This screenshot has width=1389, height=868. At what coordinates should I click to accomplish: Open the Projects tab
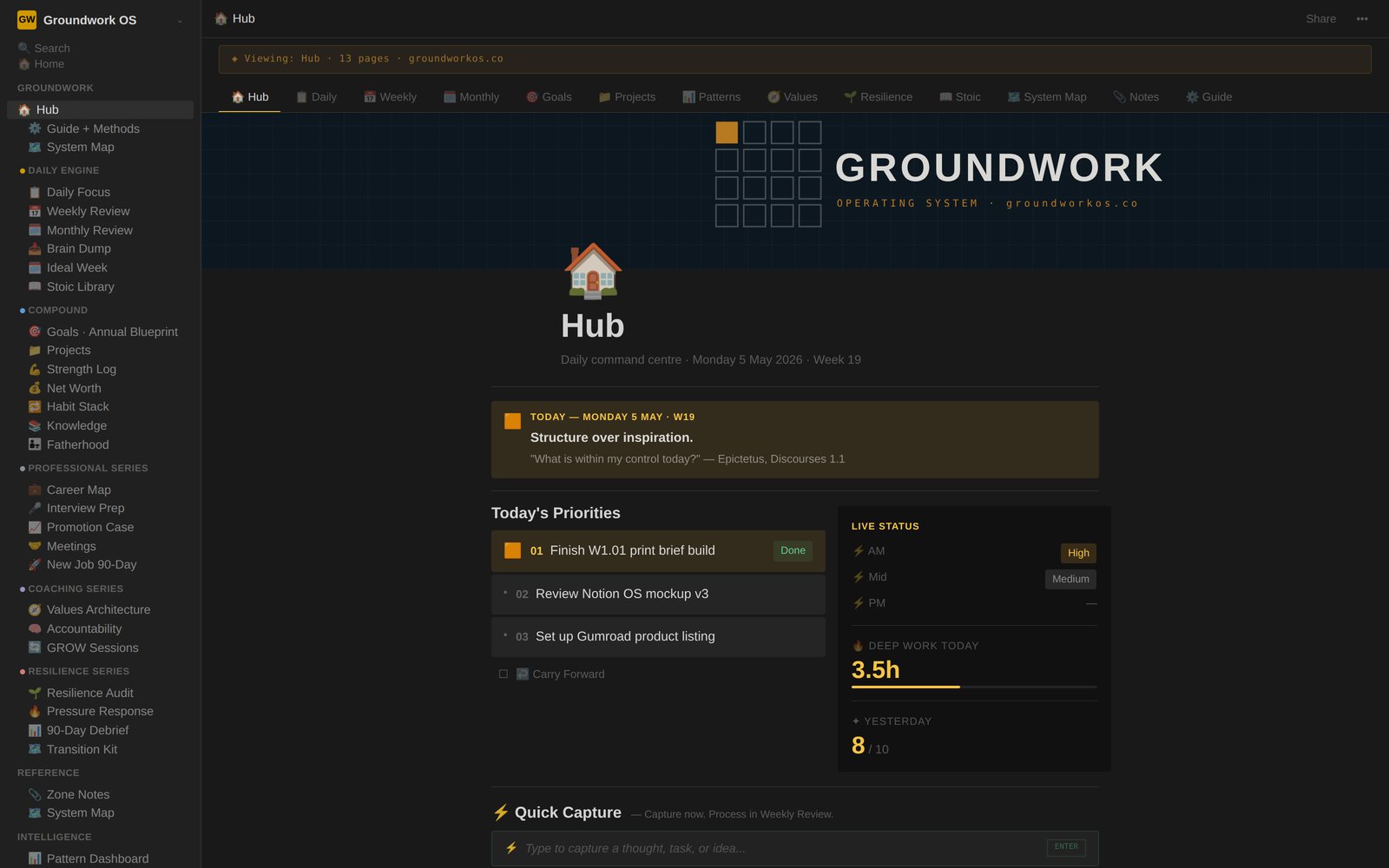627,96
